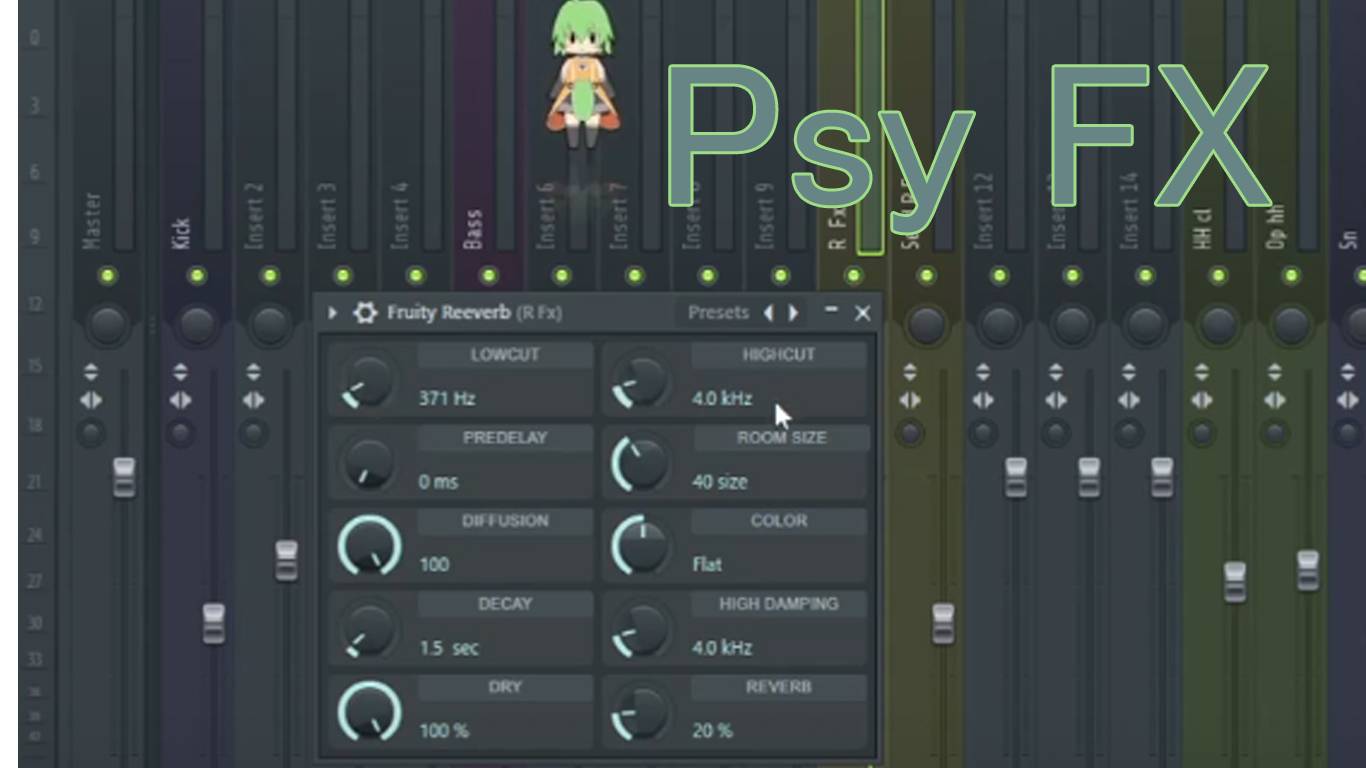This screenshot has height=768, width=1366.
Task: Swap left-right channels on Insert 2
Action: pyautogui.click(x=253, y=400)
